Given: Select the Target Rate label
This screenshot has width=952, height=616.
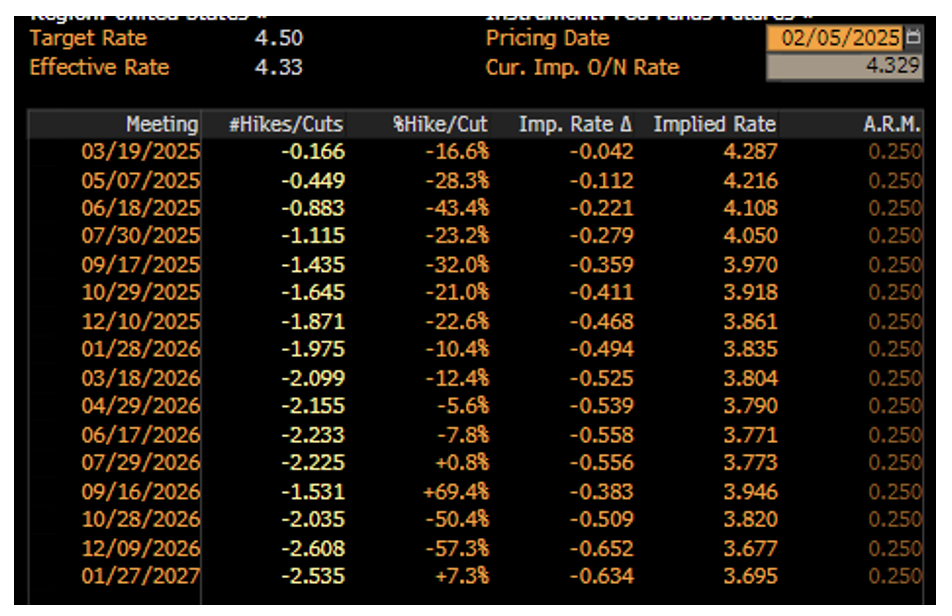Looking at the screenshot, I should pos(88,39).
